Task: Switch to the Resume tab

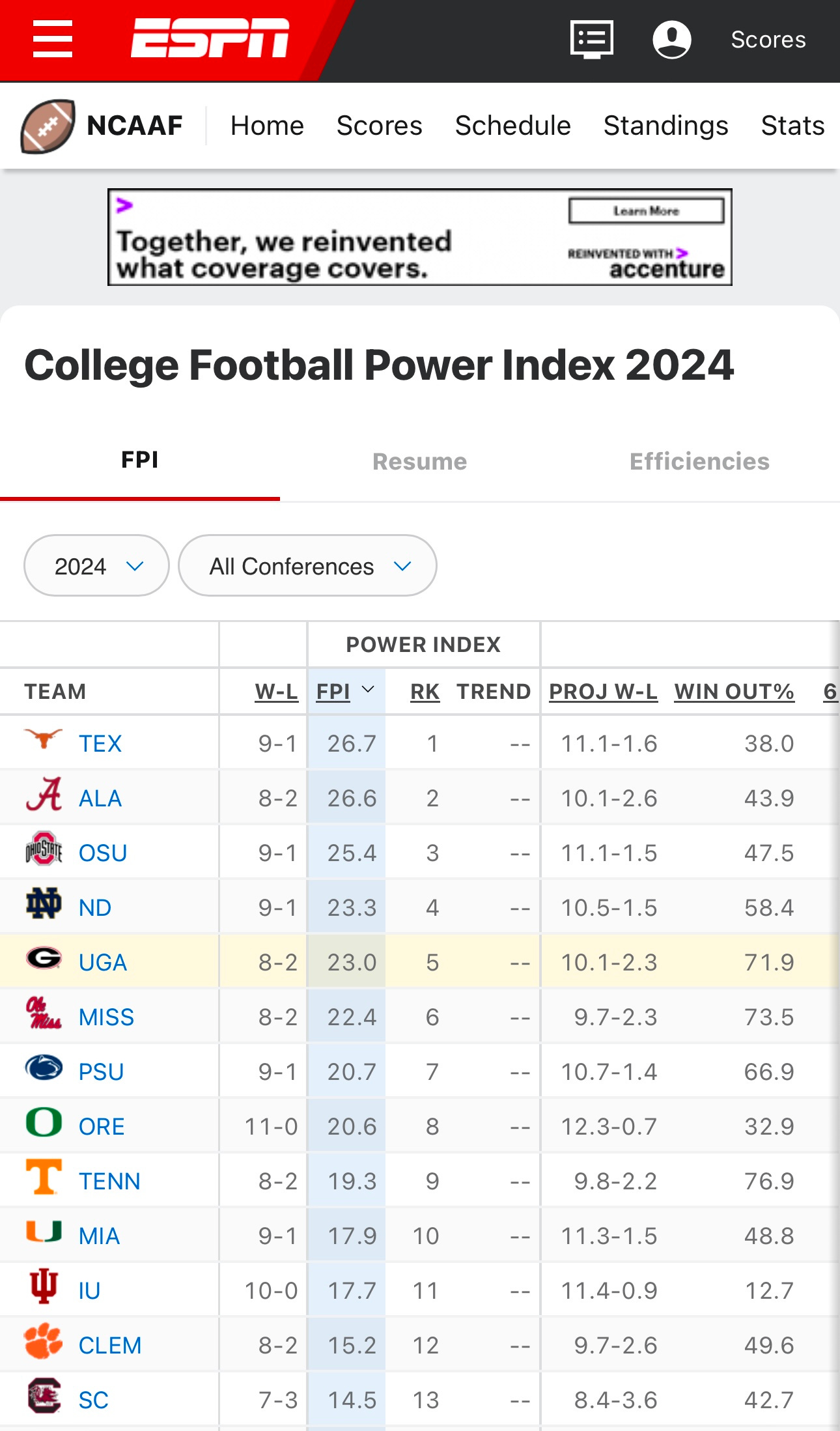Action: (x=419, y=462)
